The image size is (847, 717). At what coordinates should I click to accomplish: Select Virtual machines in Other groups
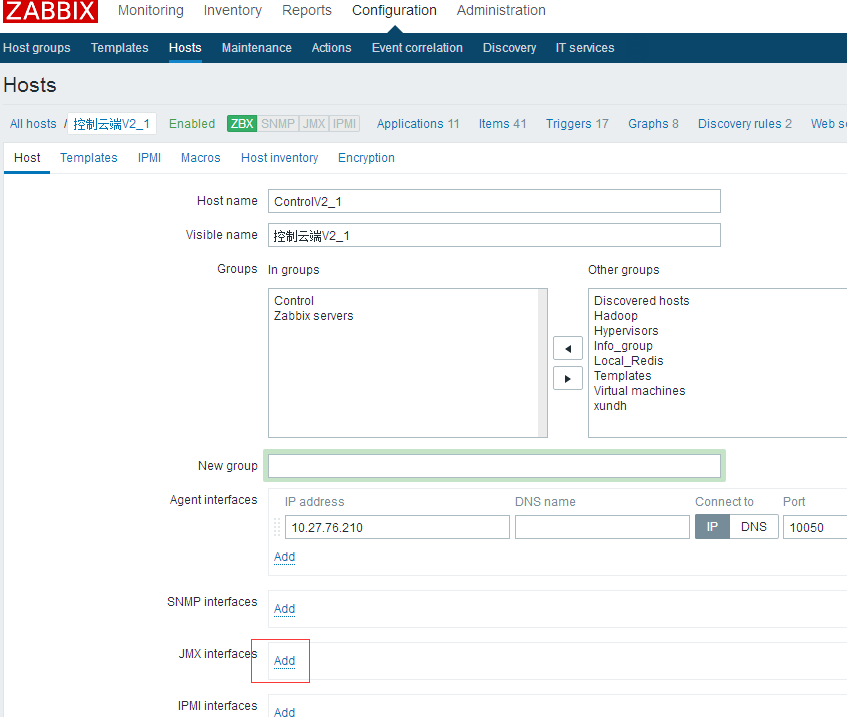click(x=640, y=391)
